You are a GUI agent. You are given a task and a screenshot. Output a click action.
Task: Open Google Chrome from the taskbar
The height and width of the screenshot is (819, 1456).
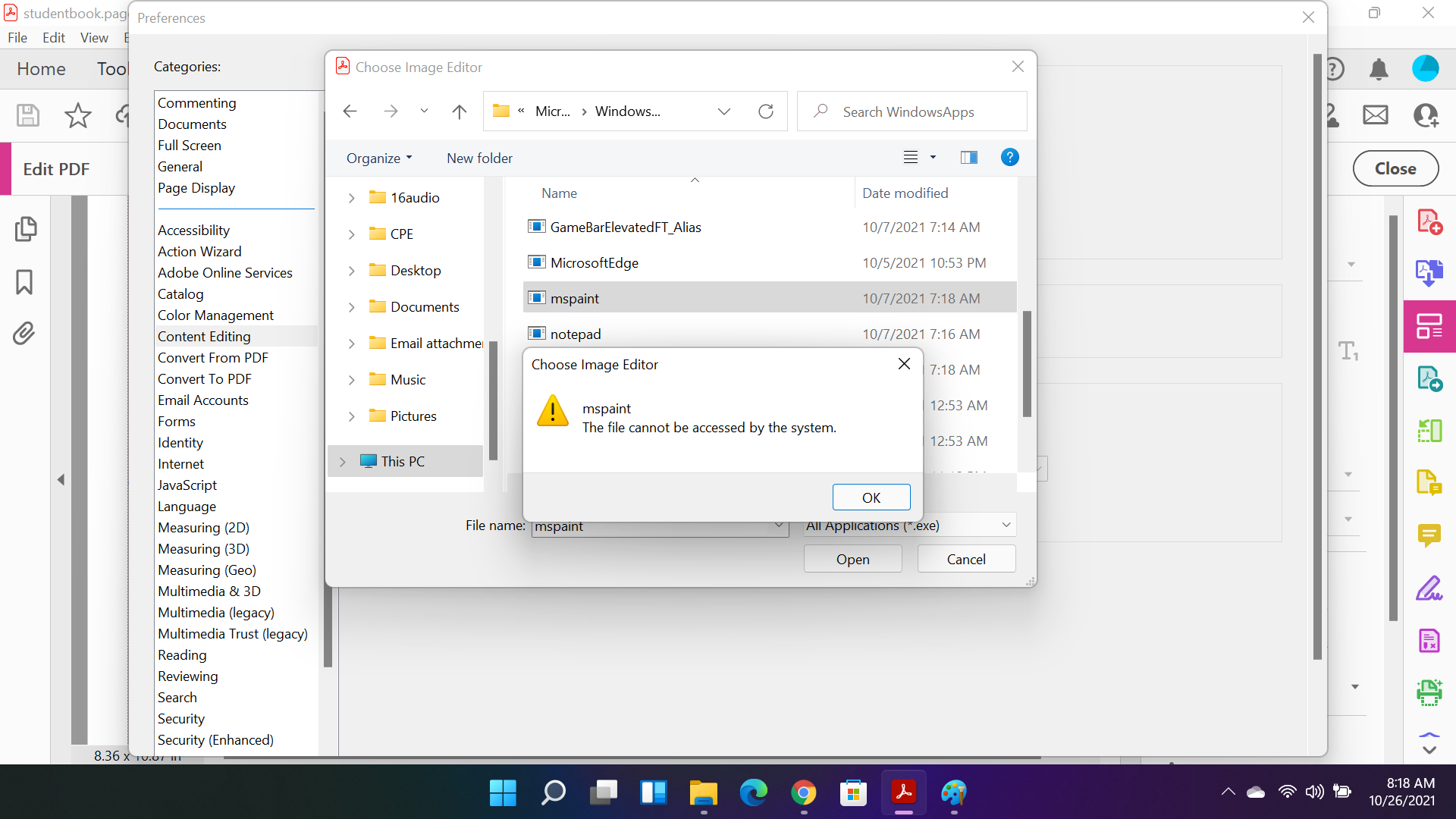(x=803, y=793)
